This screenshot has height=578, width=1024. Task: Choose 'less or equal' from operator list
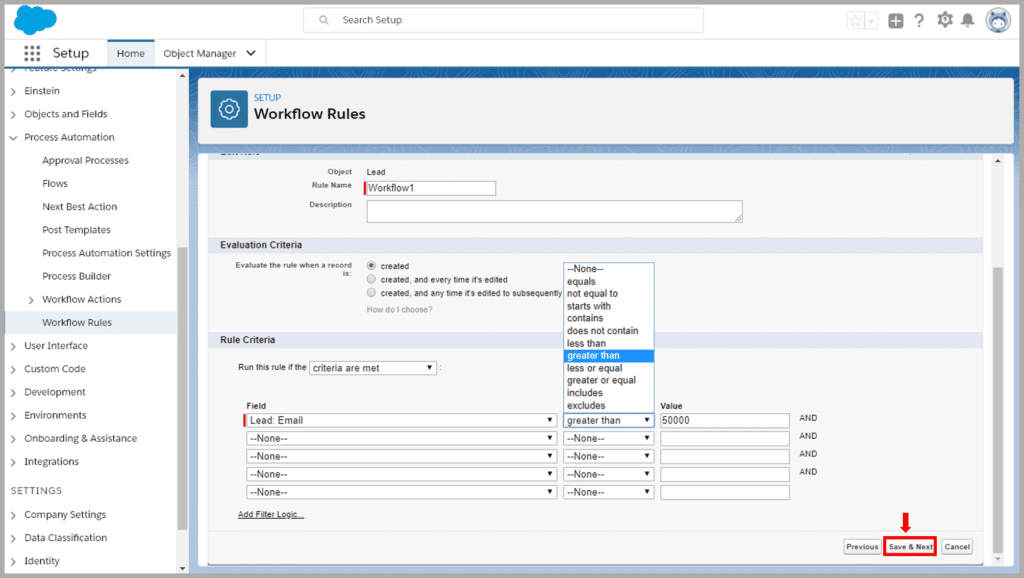pyautogui.click(x=594, y=368)
